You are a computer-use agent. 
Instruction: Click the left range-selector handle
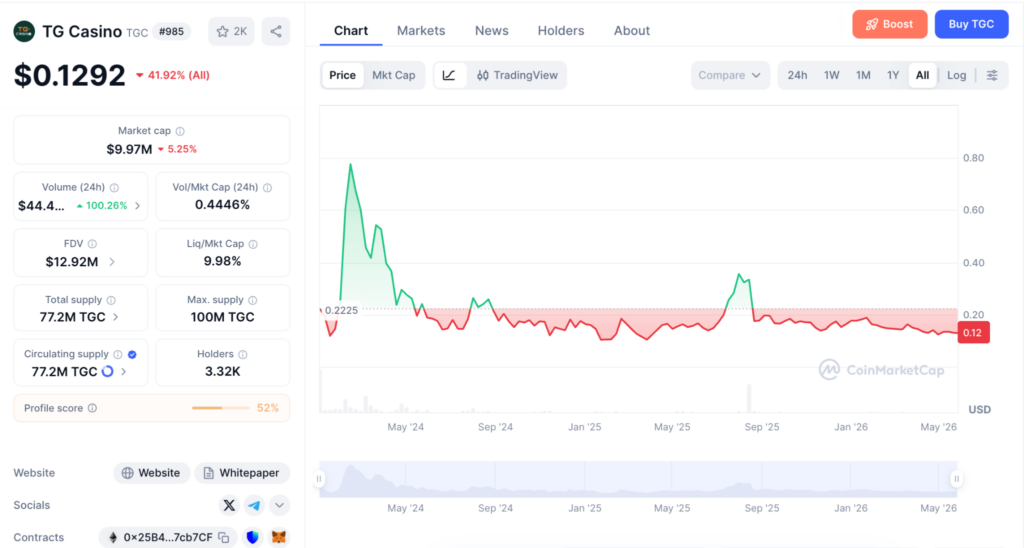coord(319,479)
